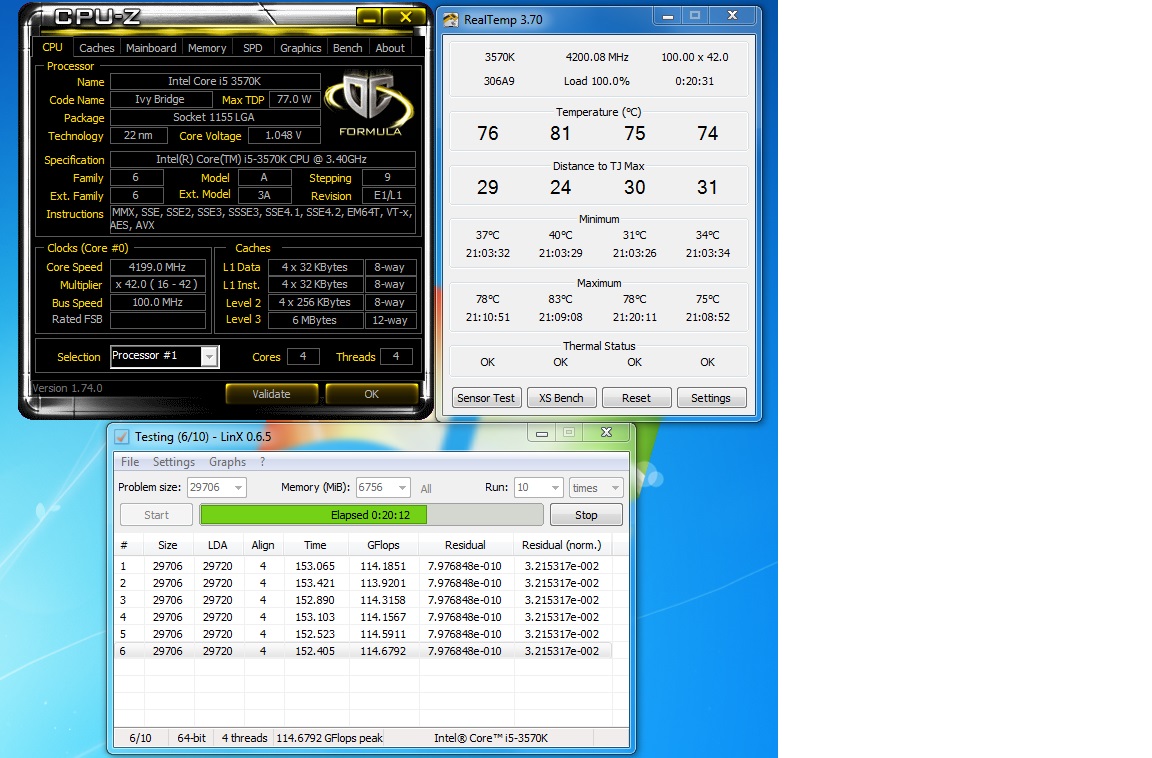Click the Multiplier value x 42.0 (16 - 42)
Screen dimensions: 1152x758
pyautogui.click(x=157, y=284)
